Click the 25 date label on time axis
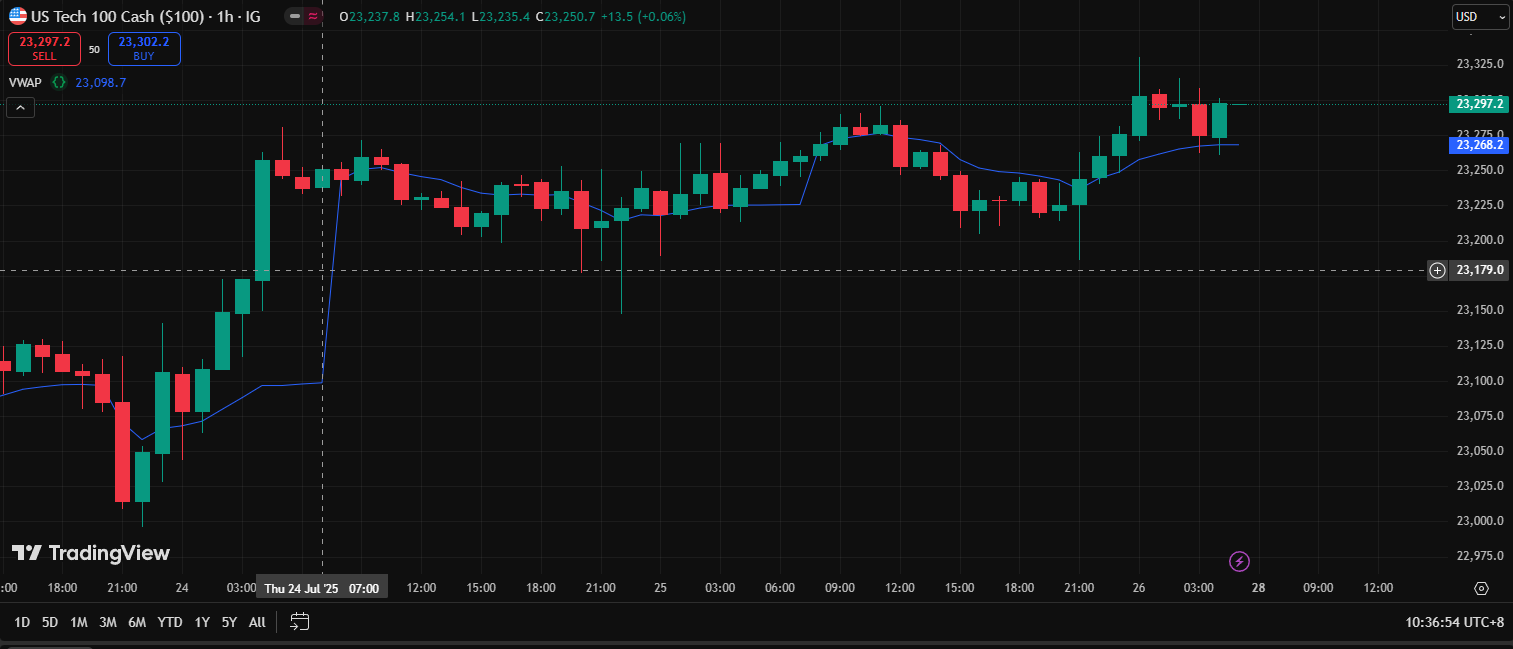The image size is (1513, 649). click(x=660, y=588)
